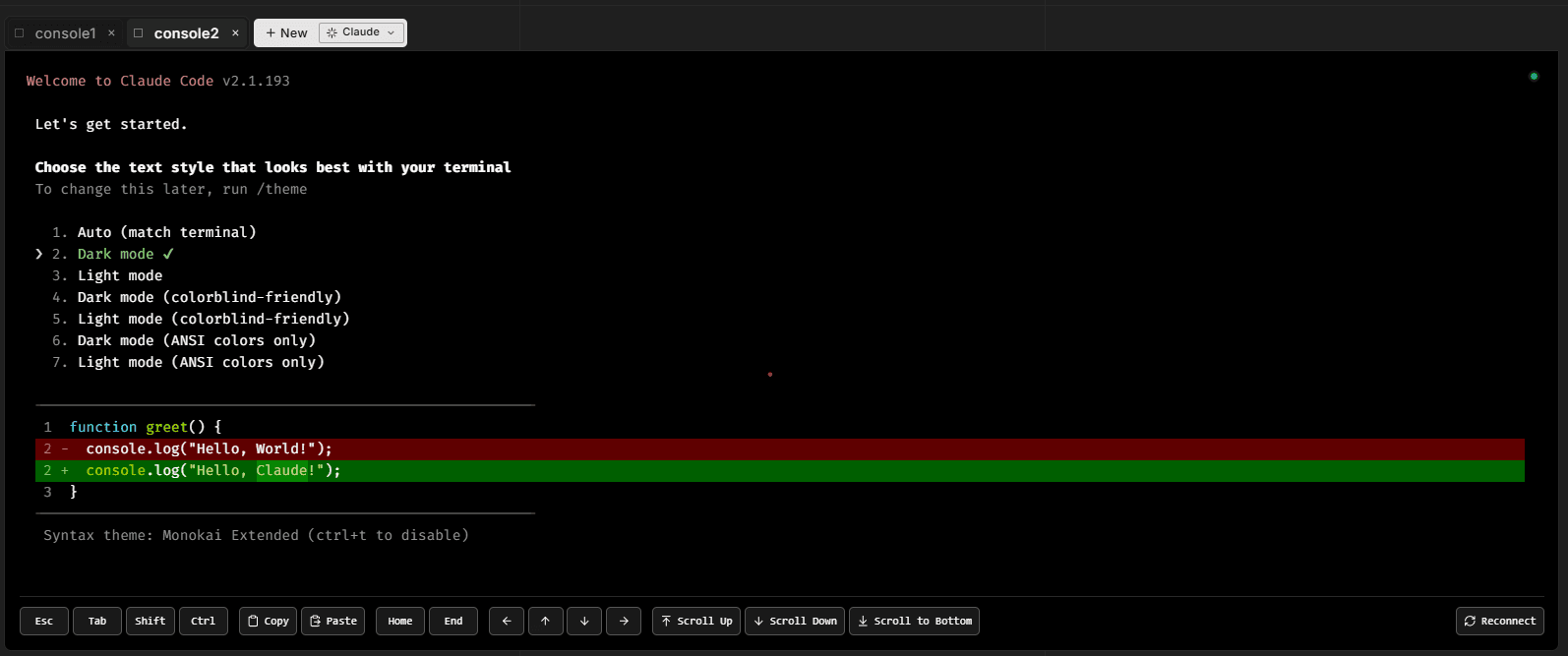This screenshot has height=656, width=1568.
Task: Click the down arrow key icon
Action: pyautogui.click(x=584, y=621)
